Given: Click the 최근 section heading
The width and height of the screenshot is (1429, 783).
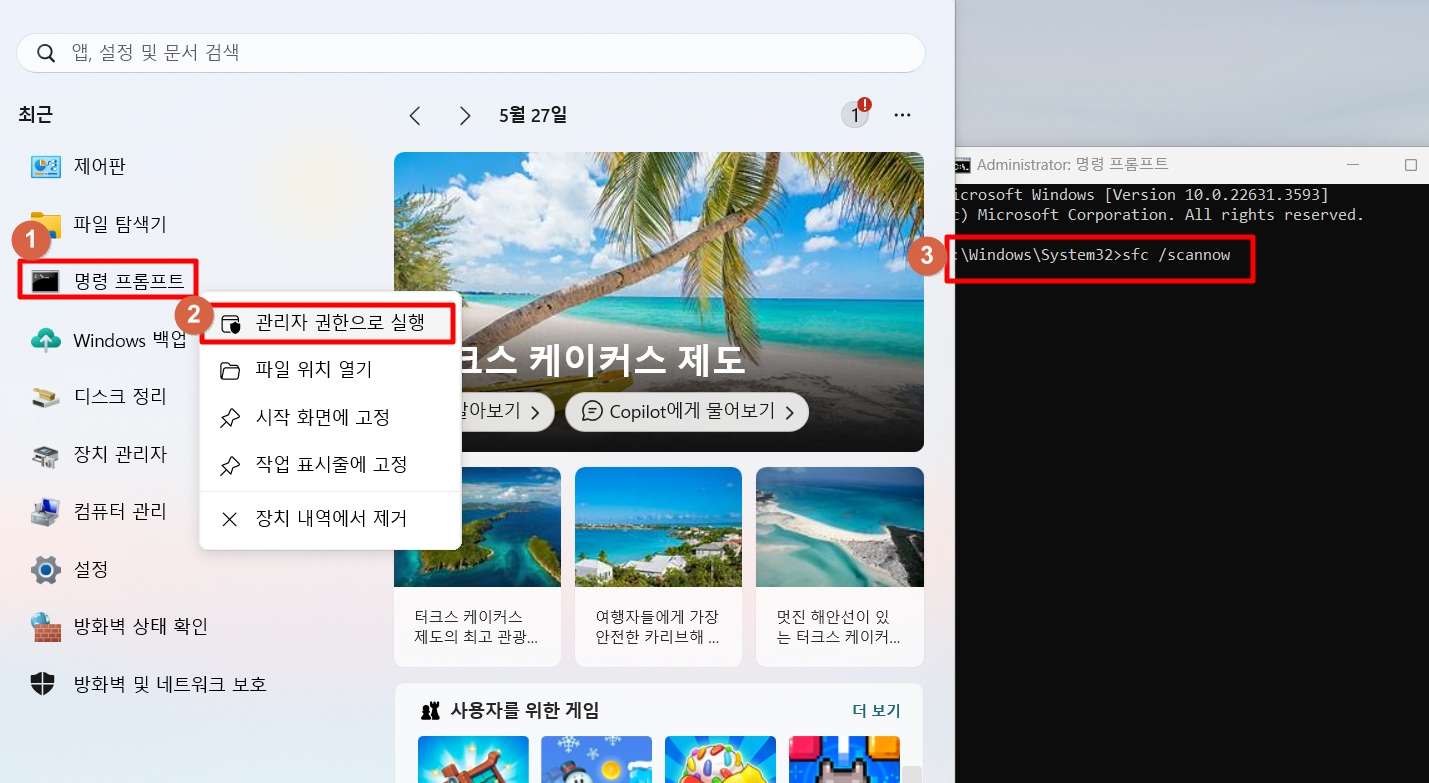Looking at the screenshot, I should 35,115.
